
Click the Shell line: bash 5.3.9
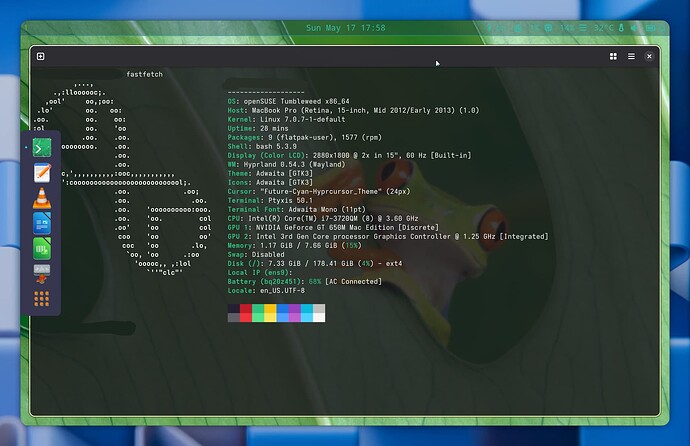point(262,146)
